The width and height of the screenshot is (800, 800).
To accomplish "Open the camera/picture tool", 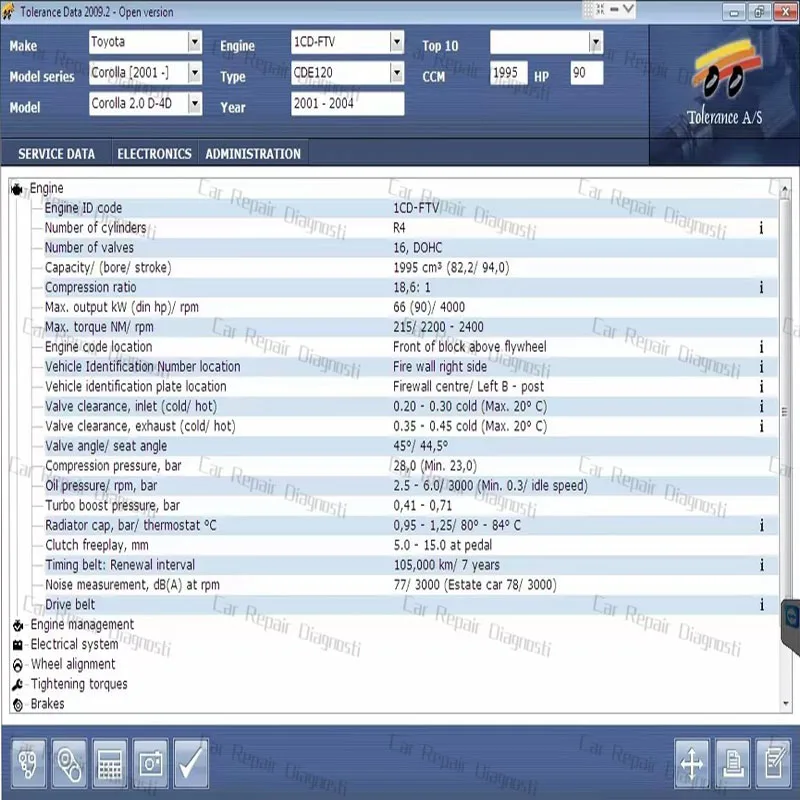I will (x=151, y=763).
